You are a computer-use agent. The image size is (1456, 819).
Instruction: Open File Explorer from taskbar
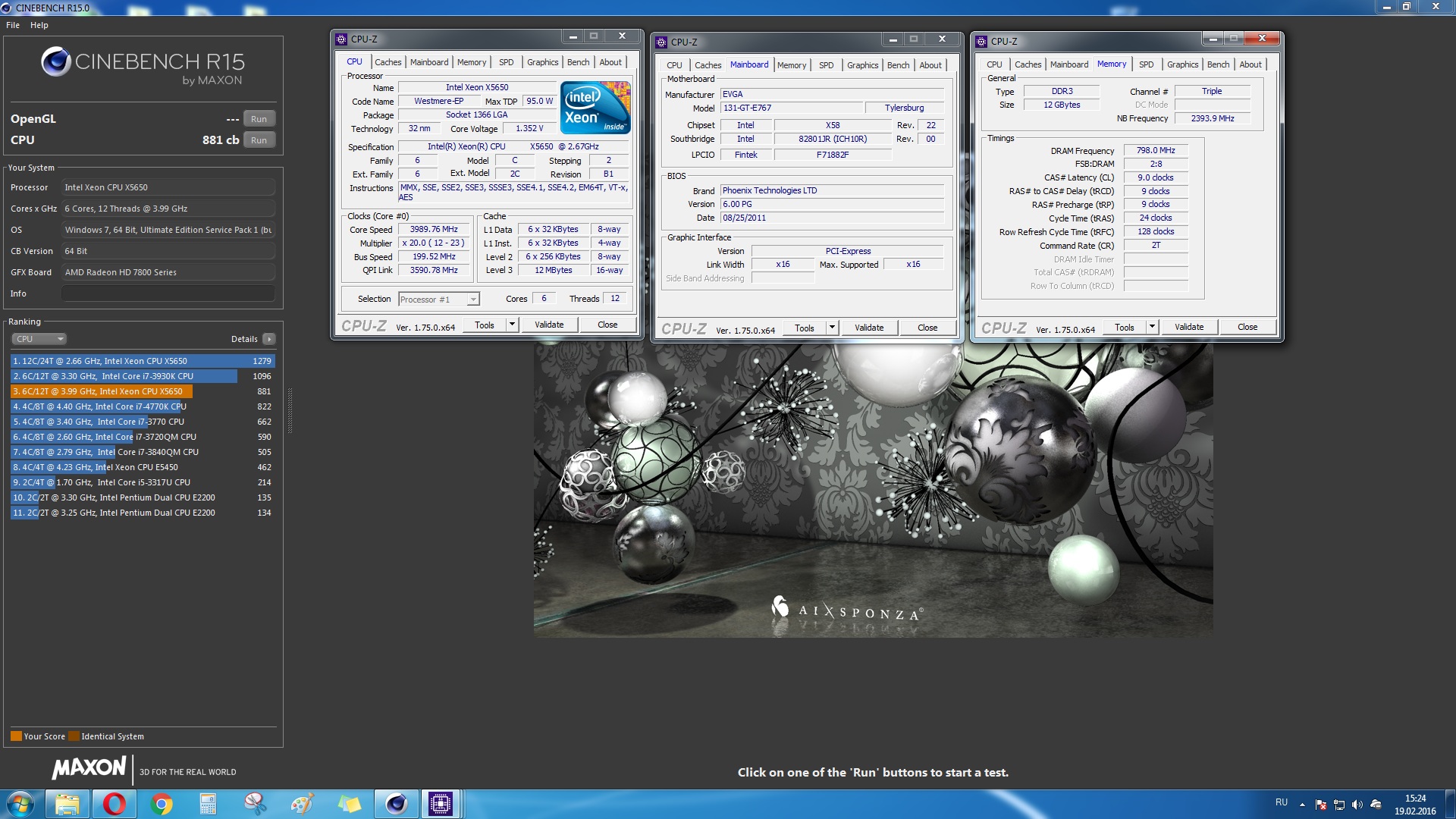67,804
